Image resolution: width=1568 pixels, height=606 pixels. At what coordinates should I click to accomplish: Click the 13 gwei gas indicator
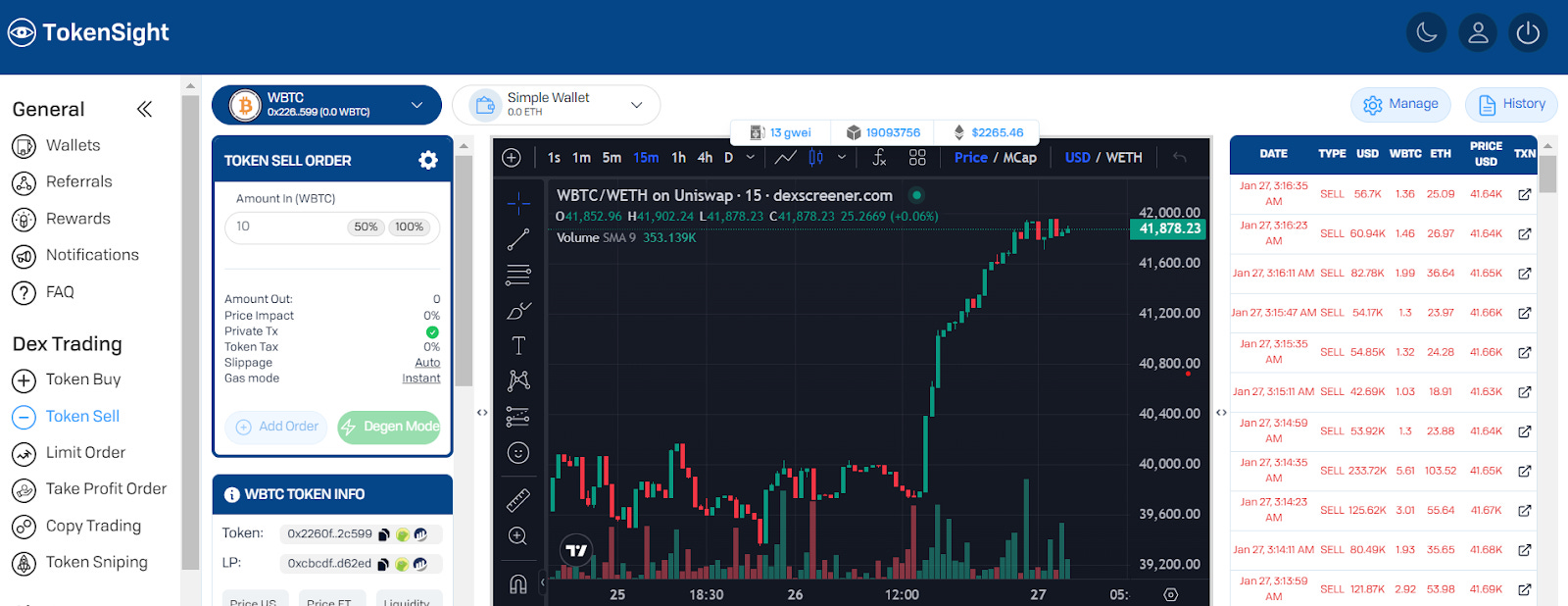coord(781,132)
